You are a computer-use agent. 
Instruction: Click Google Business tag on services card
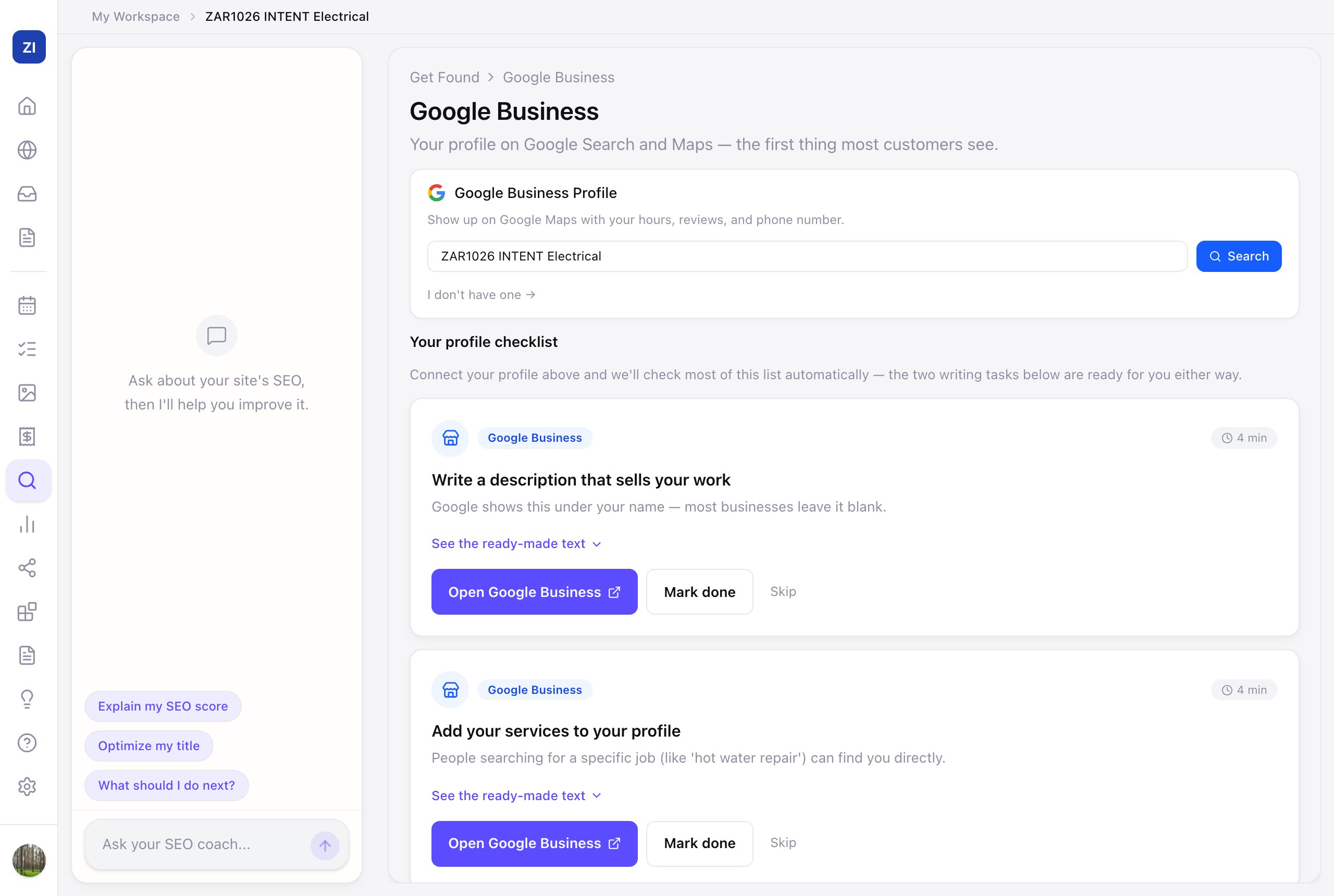pyautogui.click(x=535, y=690)
